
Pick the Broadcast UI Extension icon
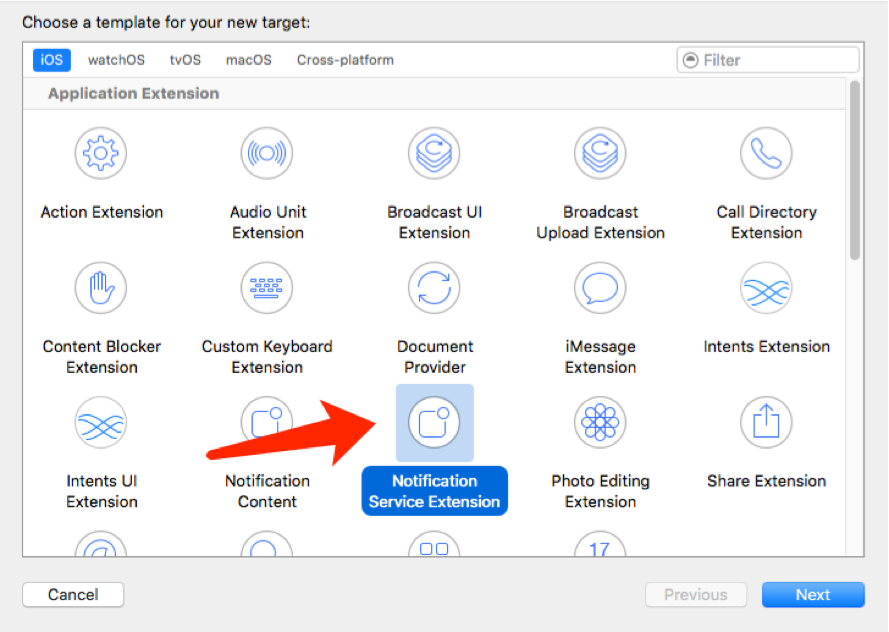point(434,154)
